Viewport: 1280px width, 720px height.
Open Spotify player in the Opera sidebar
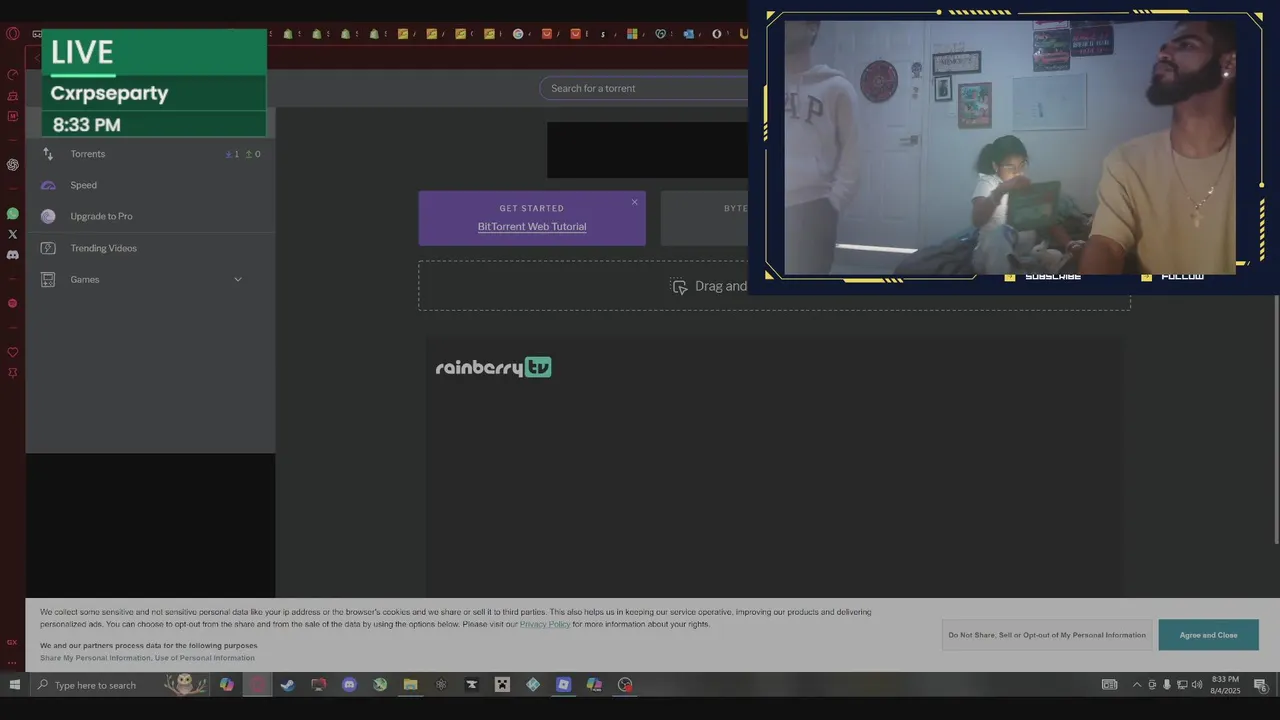tap(12, 303)
